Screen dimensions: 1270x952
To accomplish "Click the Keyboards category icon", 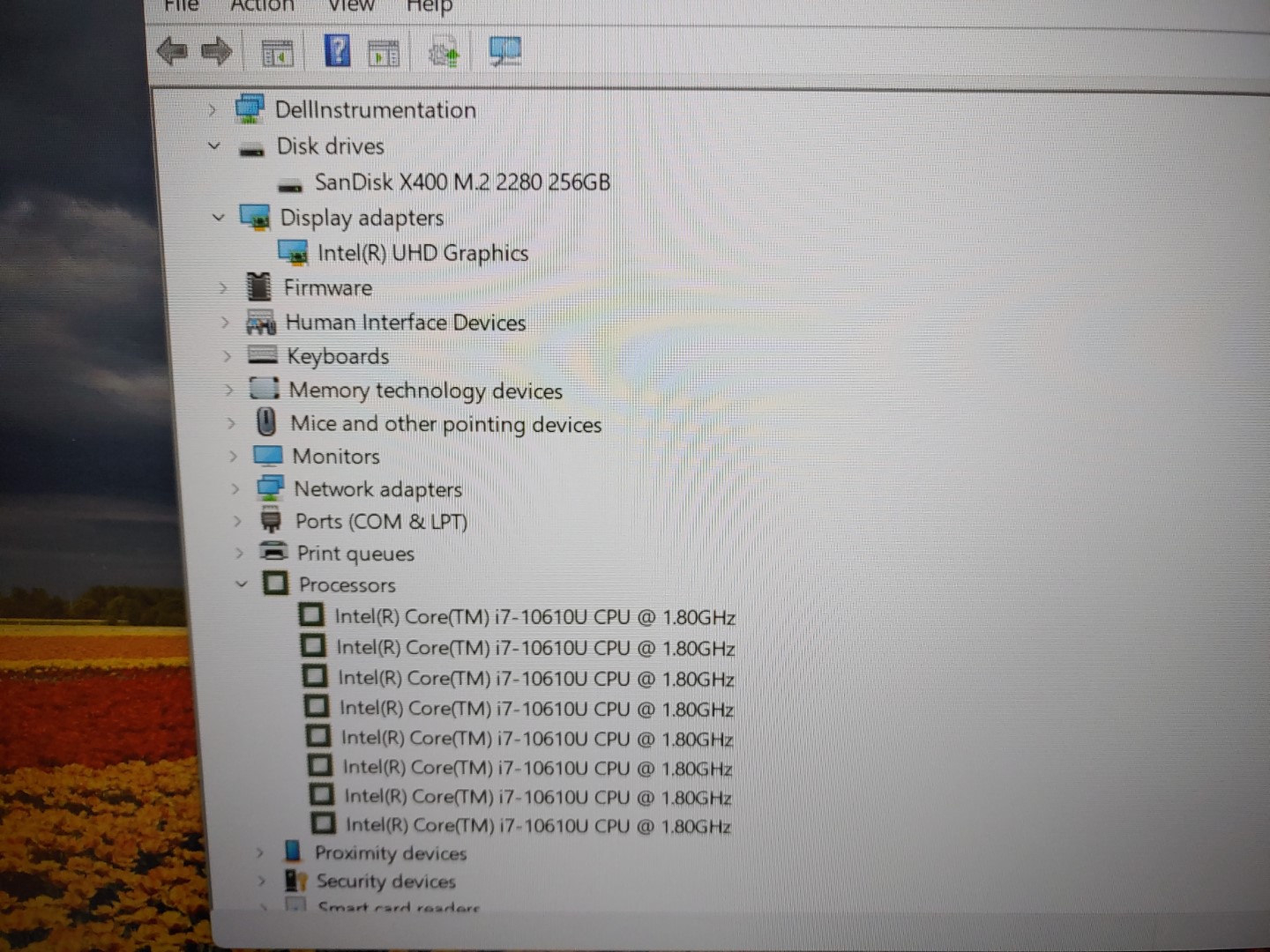I will tap(263, 354).
